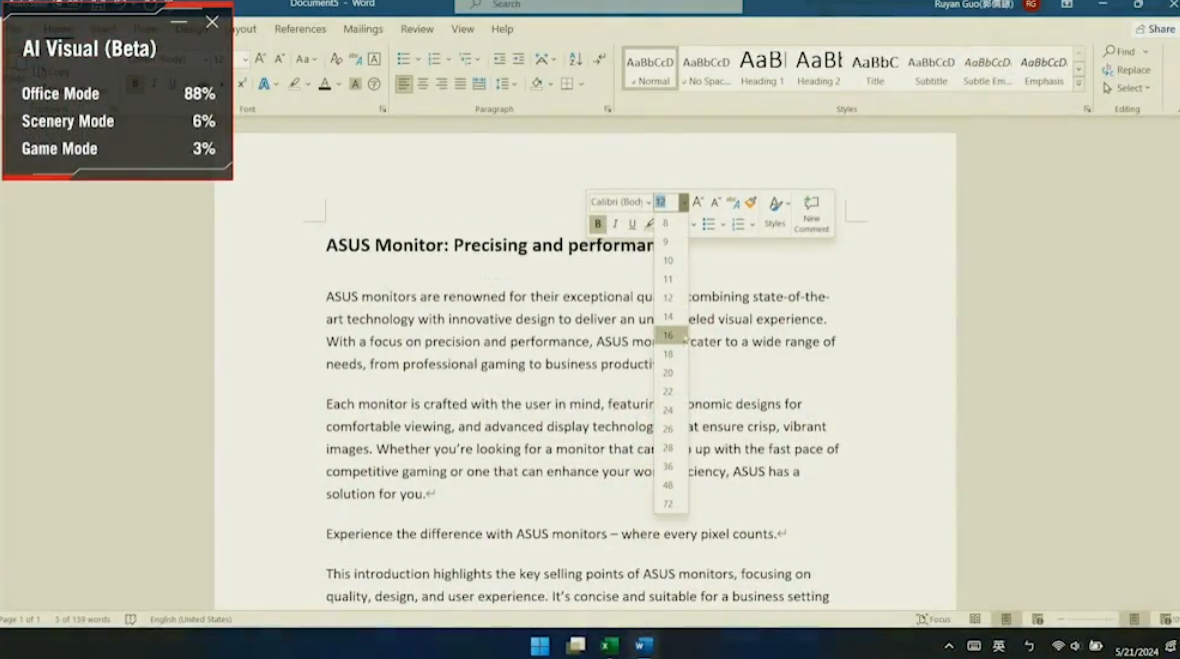Expand the Calibri font name dropdown

(x=648, y=203)
